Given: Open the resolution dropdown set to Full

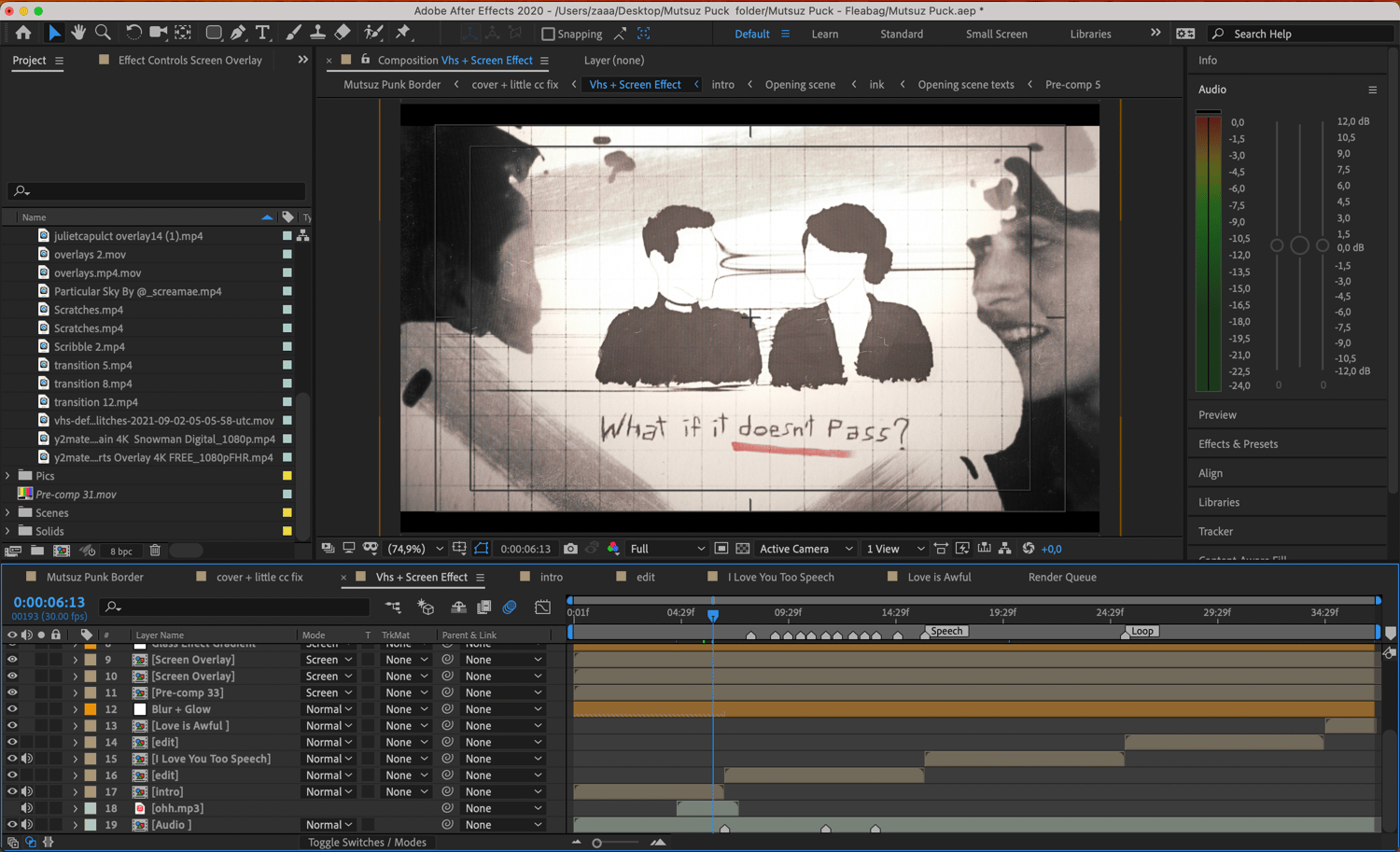Looking at the screenshot, I should tap(667, 549).
